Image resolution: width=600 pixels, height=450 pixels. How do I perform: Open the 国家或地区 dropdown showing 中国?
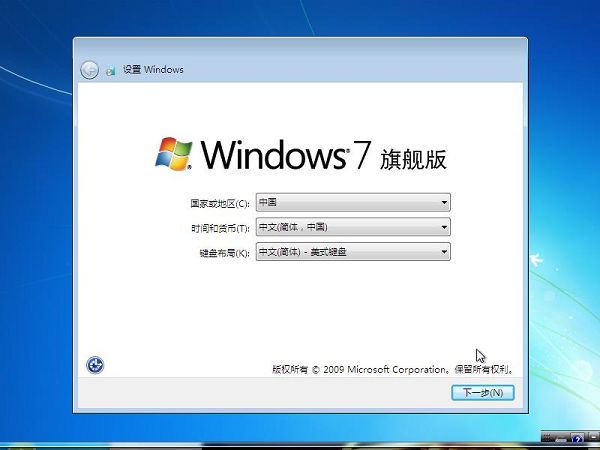tap(353, 202)
